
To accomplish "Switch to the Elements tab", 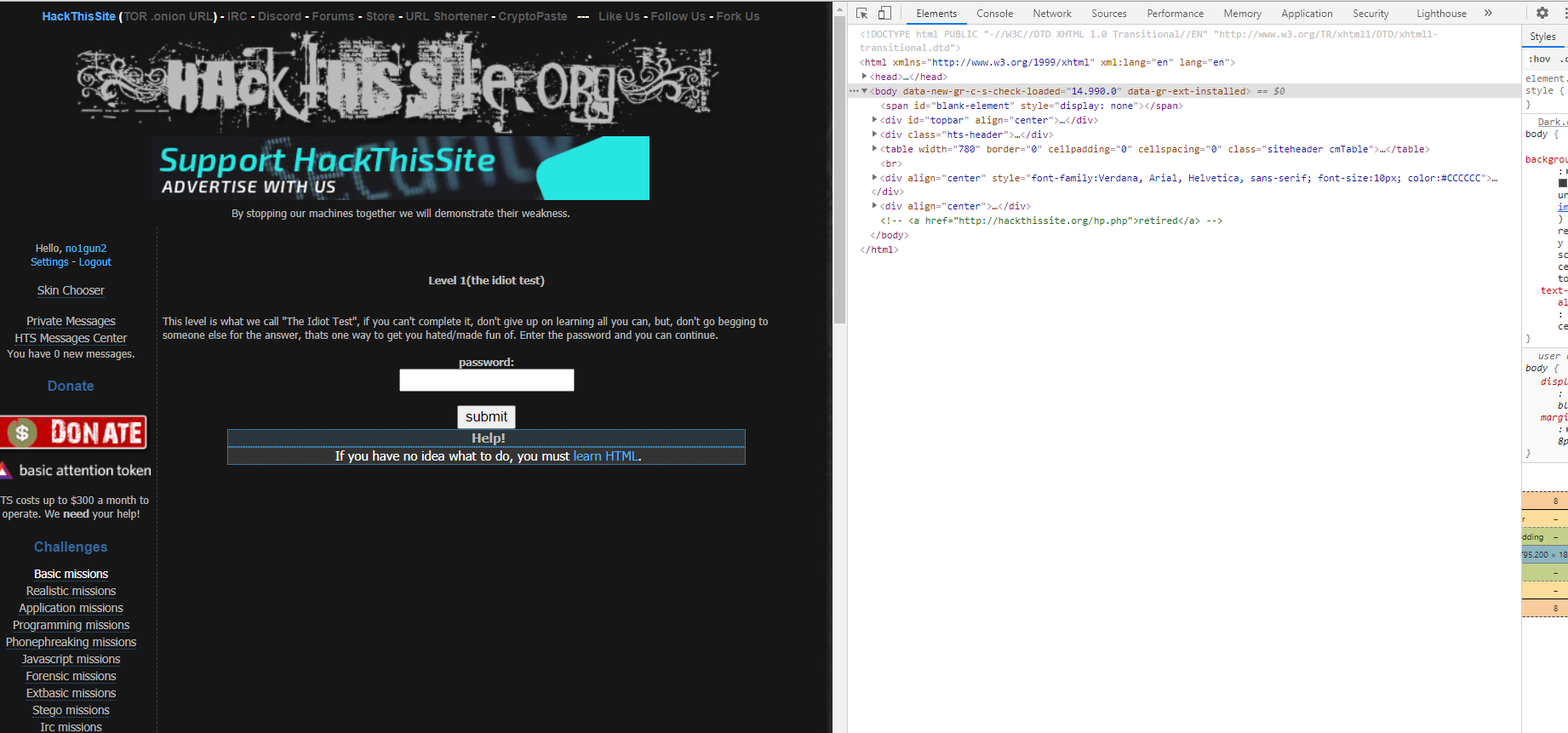I will coord(936,14).
